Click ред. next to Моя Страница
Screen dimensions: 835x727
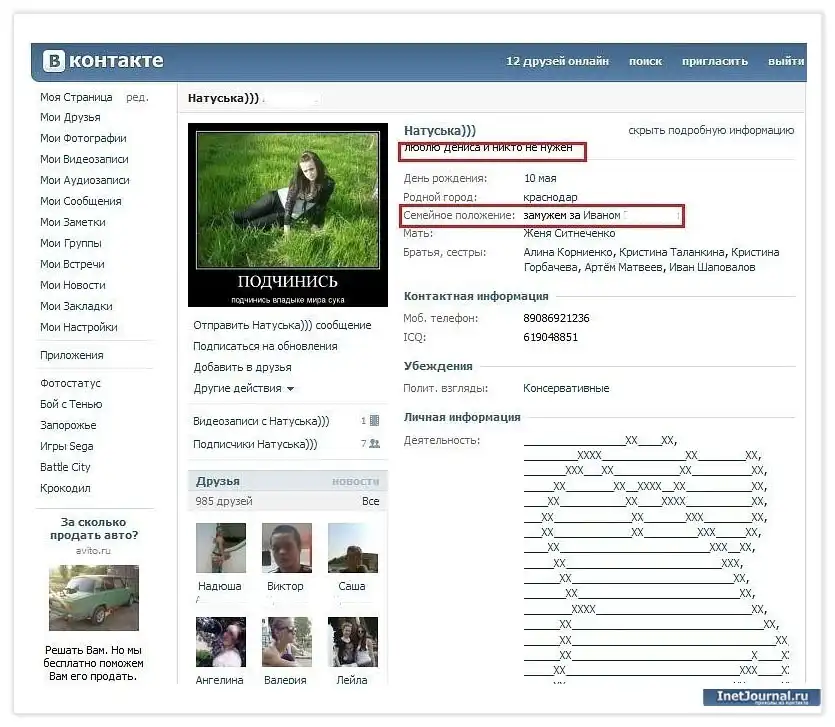coord(137,97)
